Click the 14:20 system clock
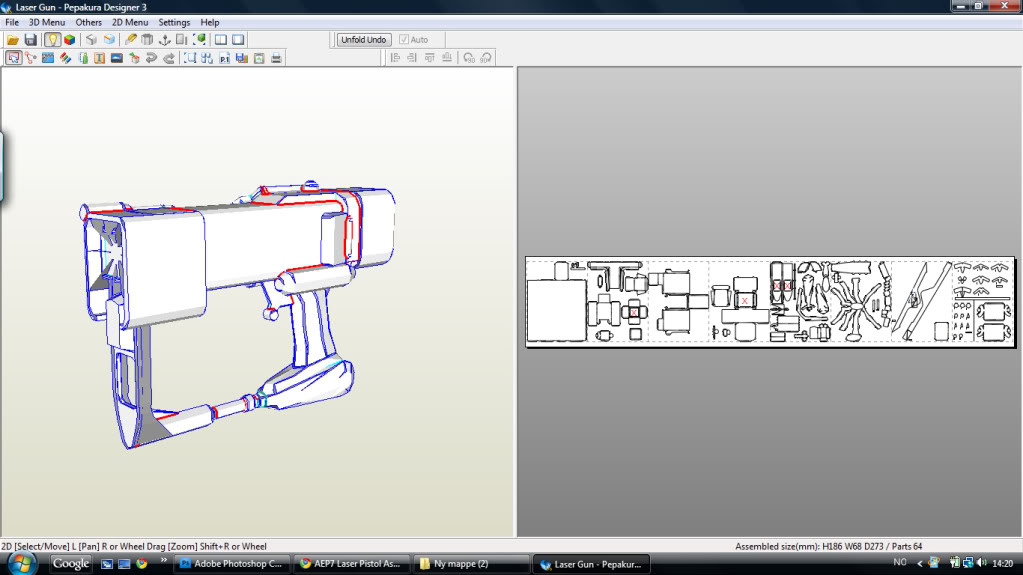This screenshot has width=1023, height=575. click(1003, 563)
